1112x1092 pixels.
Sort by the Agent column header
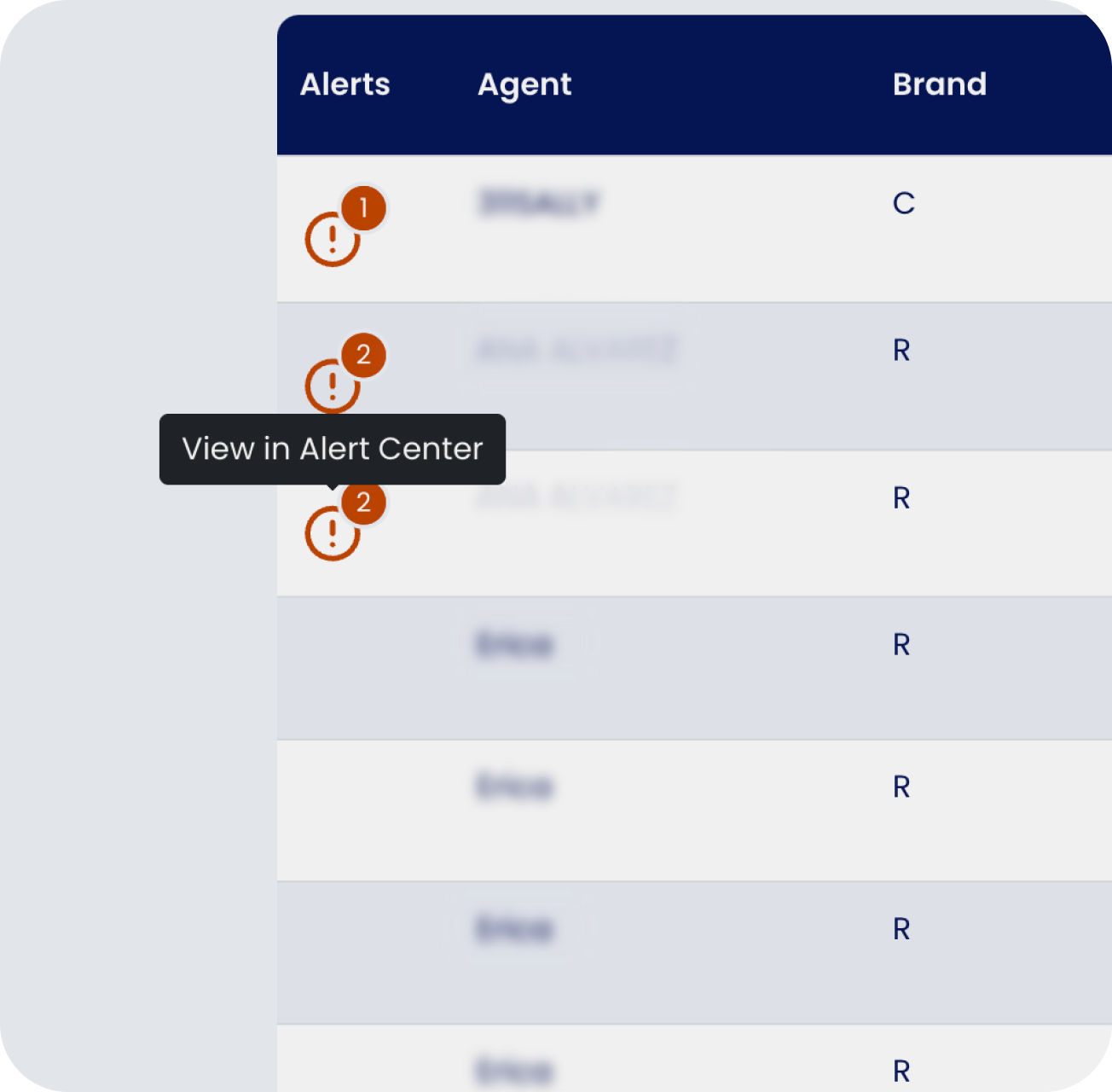(524, 85)
